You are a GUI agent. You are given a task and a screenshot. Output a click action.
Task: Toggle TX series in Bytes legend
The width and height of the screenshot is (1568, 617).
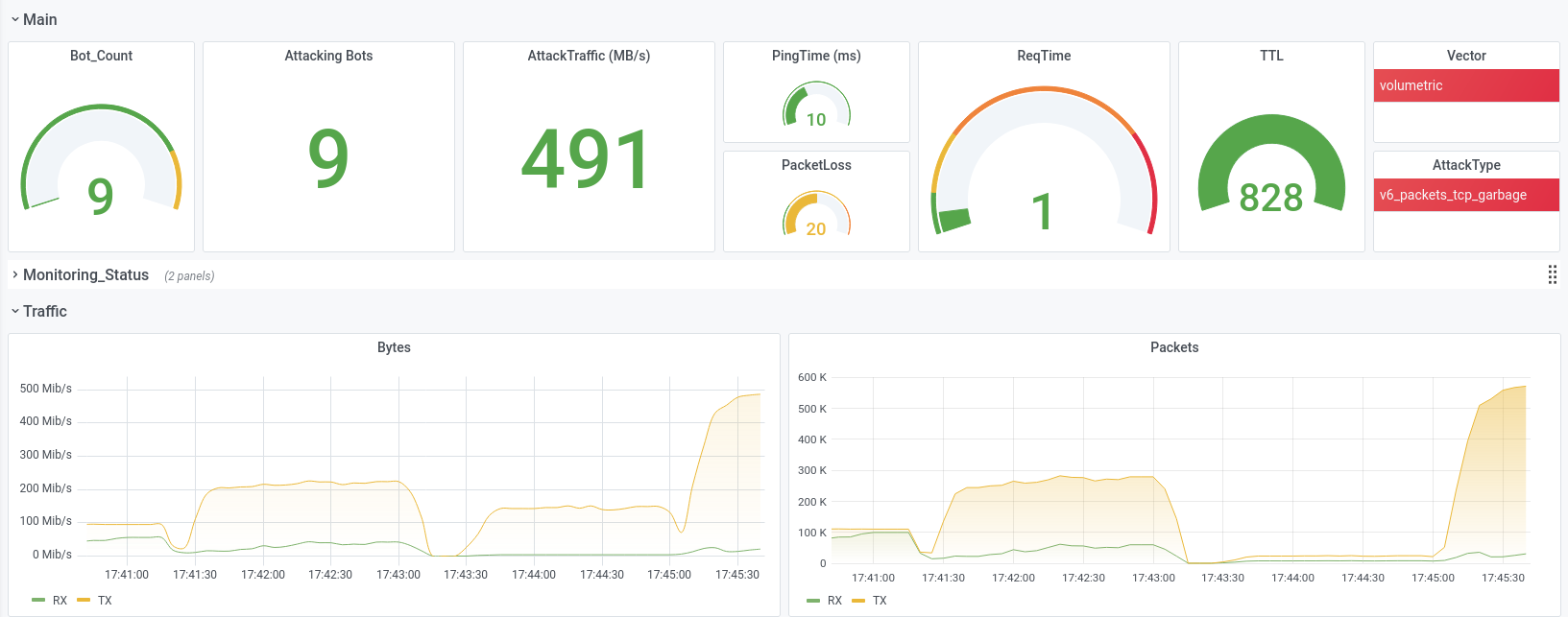point(105,601)
